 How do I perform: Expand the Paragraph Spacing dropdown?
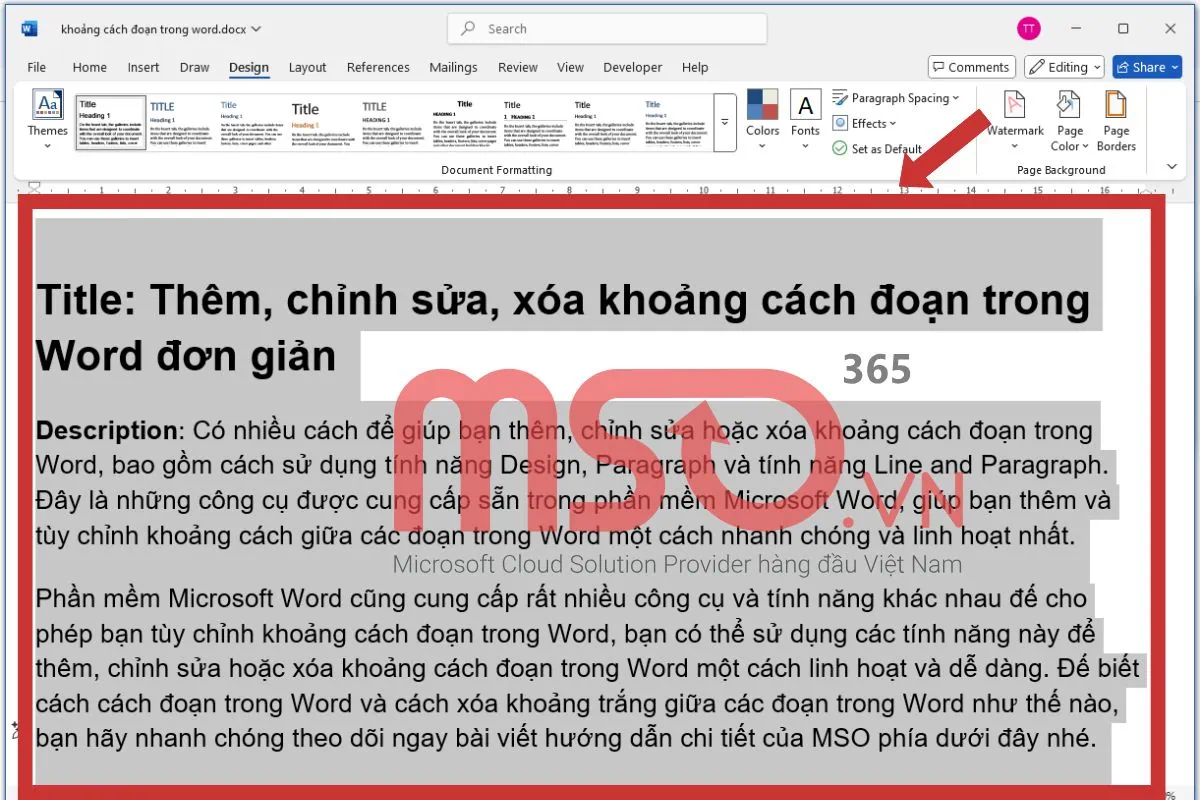[896, 98]
